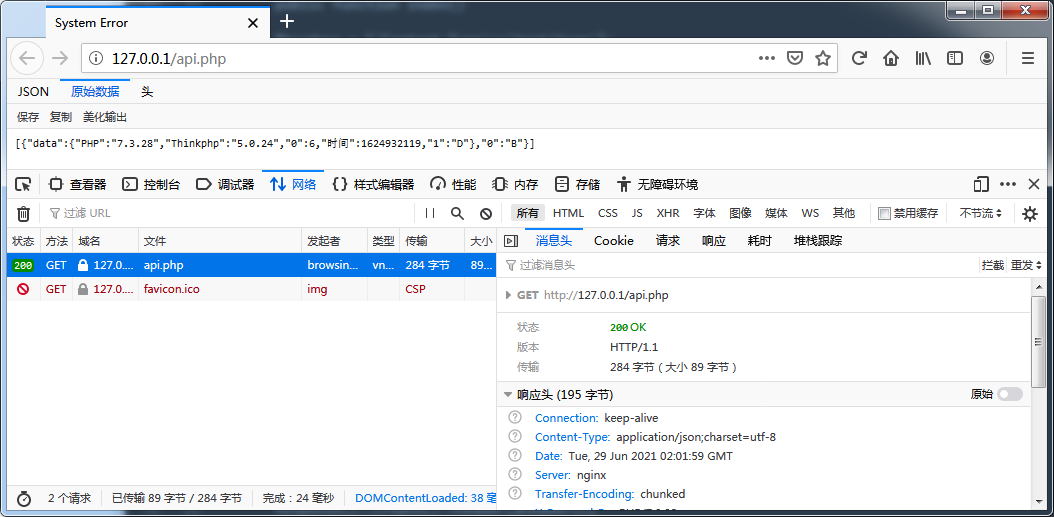Screen dimensions: 1054x517
Task: Open request blocking icon
Action: coord(486,213)
